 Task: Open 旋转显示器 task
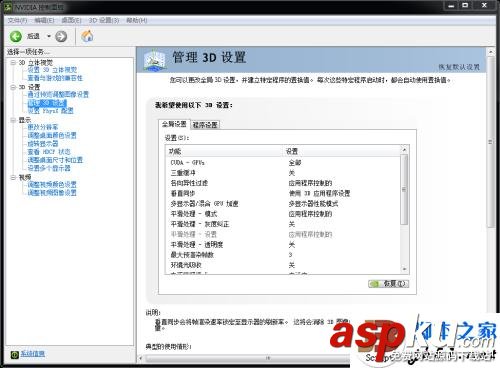pos(43,144)
